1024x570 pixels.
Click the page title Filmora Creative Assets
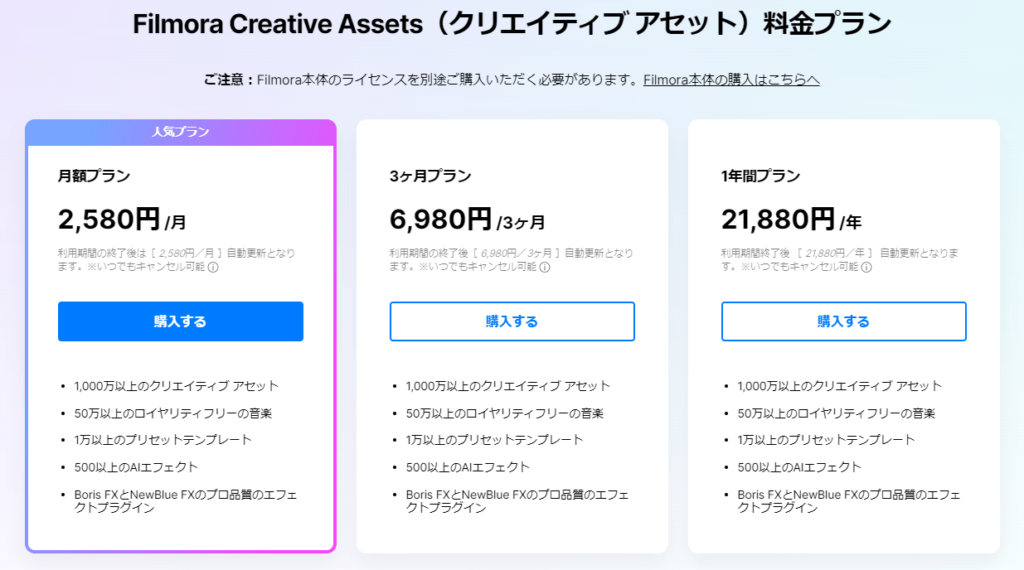pyautogui.click(x=278, y=24)
